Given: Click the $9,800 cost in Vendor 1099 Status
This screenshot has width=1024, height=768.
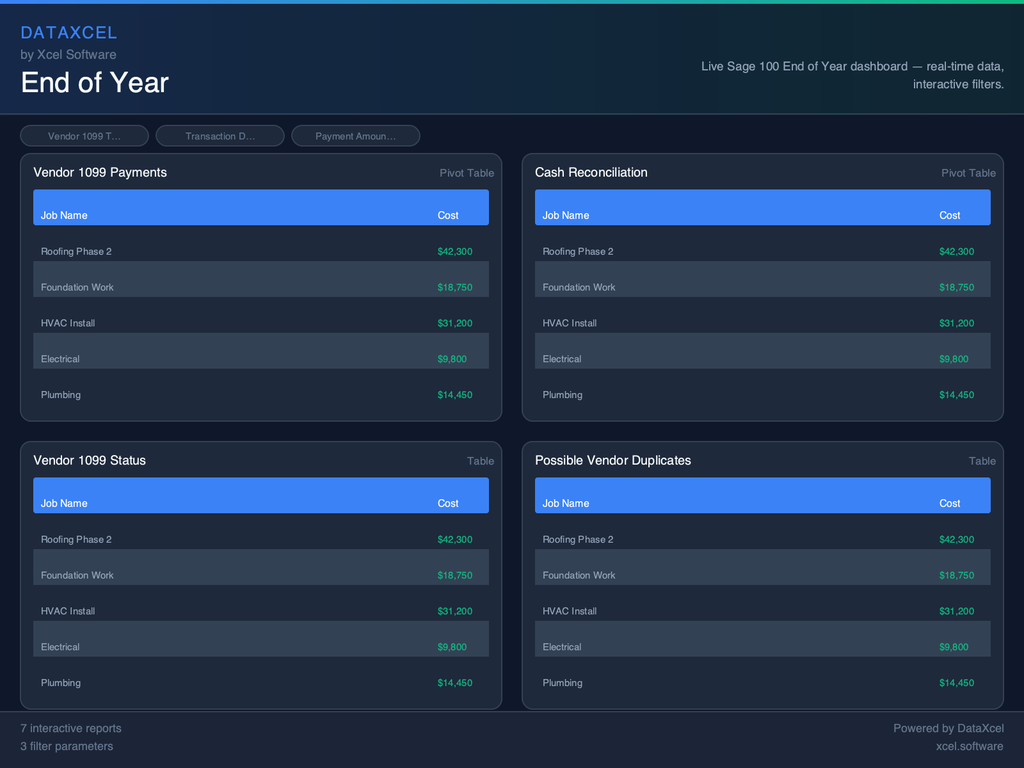Looking at the screenshot, I should click(x=452, y=647).
